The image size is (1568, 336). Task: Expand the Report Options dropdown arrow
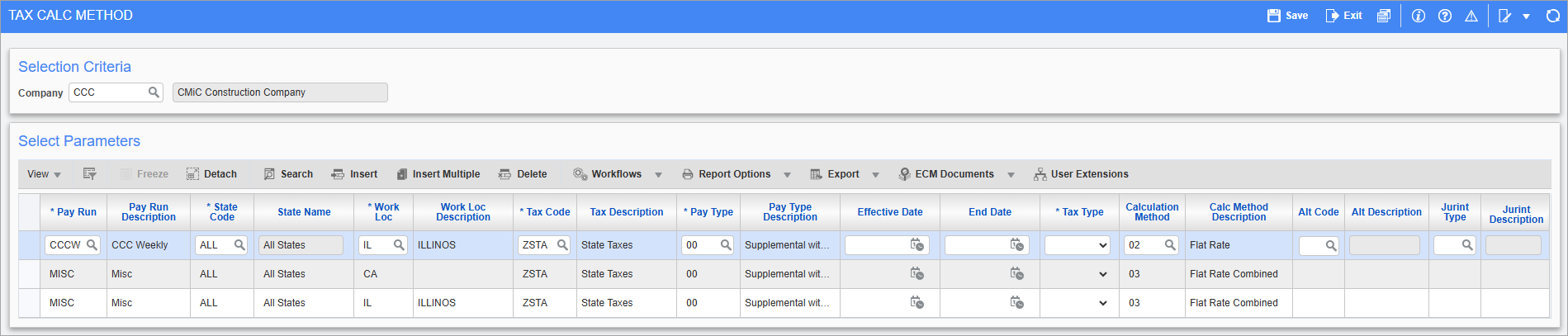click(787, 175)
